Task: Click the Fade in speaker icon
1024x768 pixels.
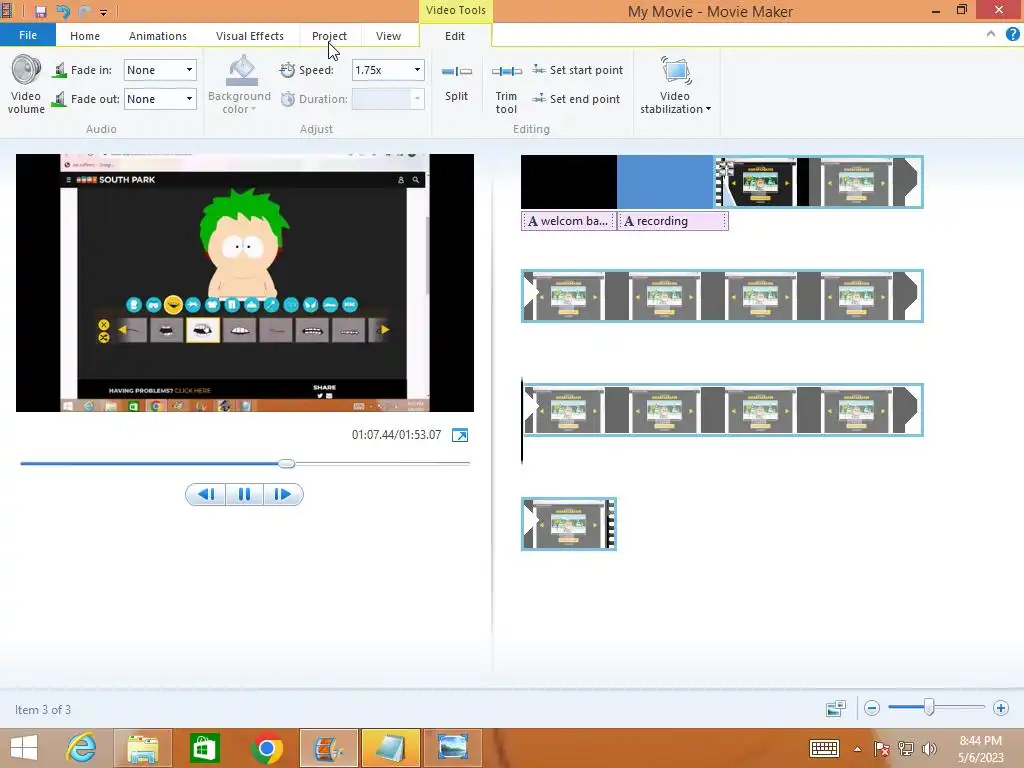Action: [x=60, y=70]
